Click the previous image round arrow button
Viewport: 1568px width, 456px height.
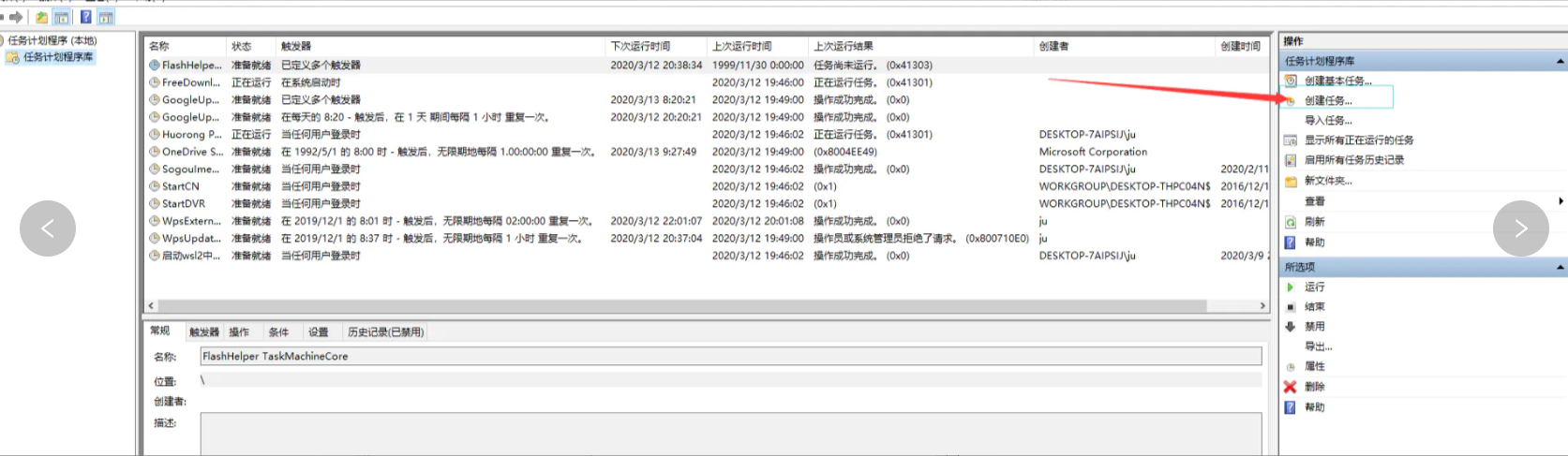click(48, 228)
